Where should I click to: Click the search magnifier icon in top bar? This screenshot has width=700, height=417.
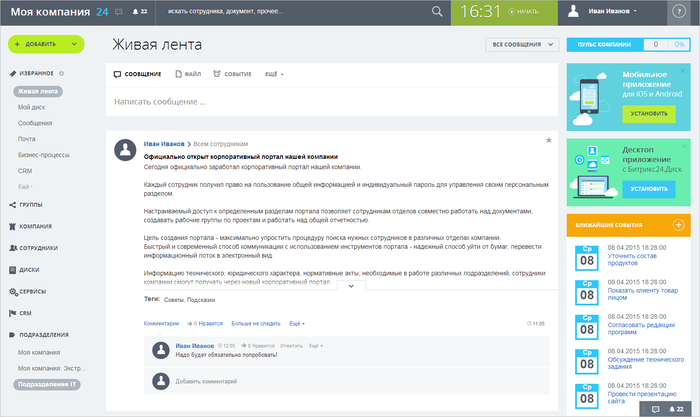(436, 11)
